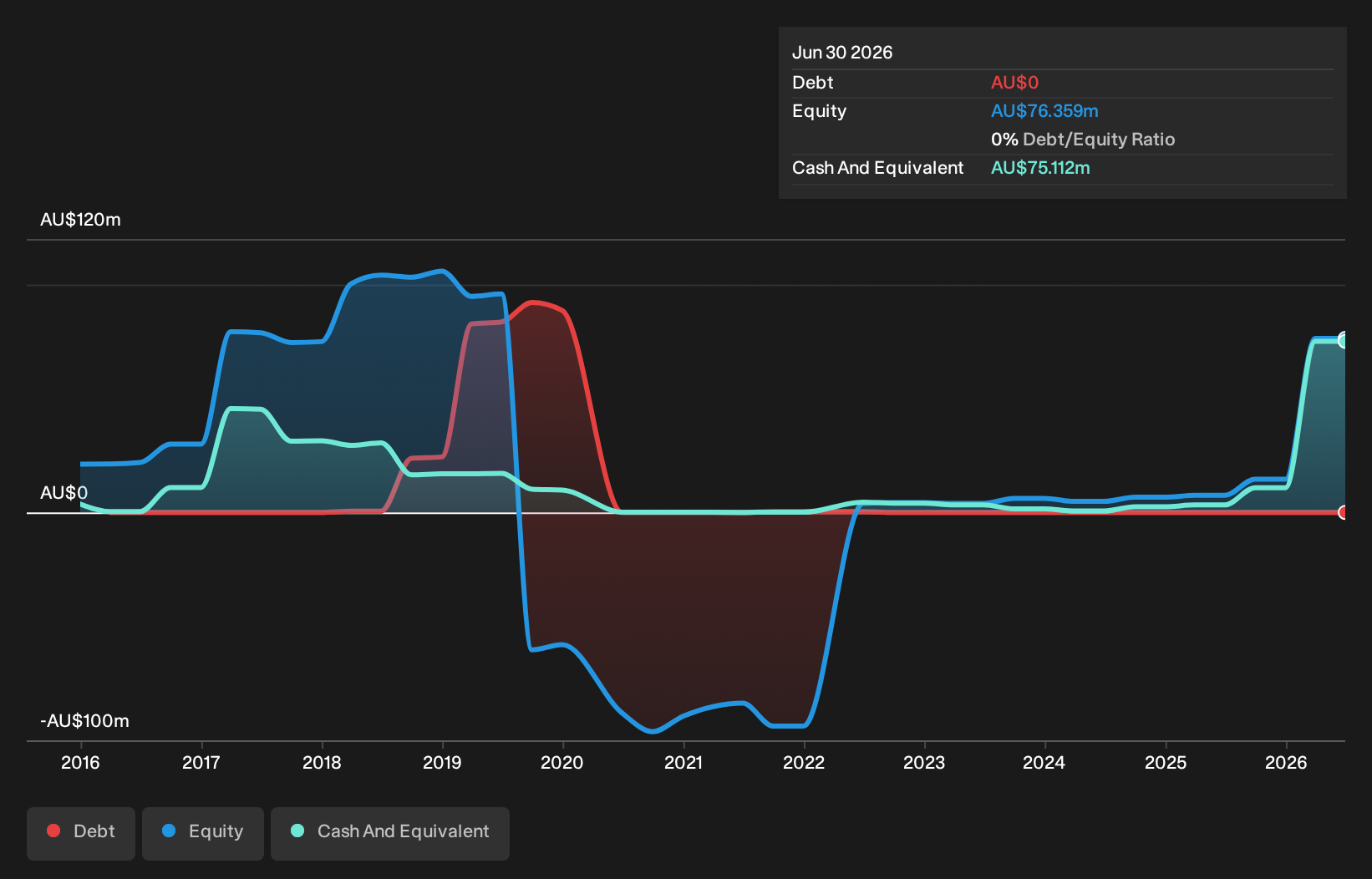Click the AU$75.112m cash value
The height and width of the screenshot is (879, 1372).
pyautogui.click(x=1040, y=168)
